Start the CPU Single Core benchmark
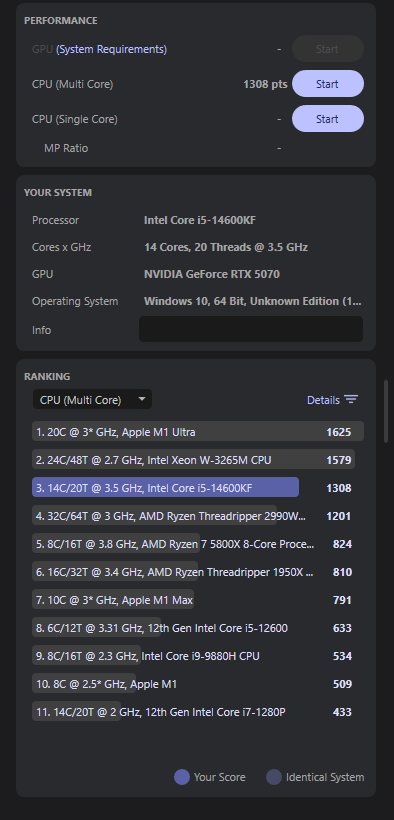The width and height of the screenshot is (394, 820). tap(328, 119)
